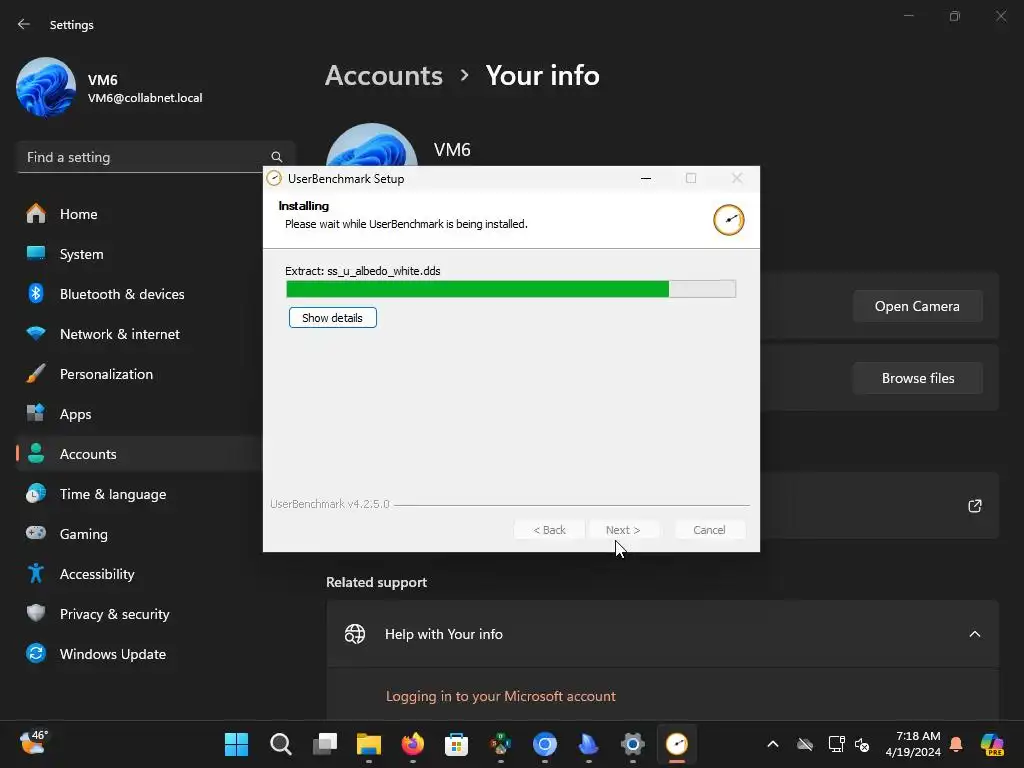Open Time & language settings

tap(138, 494)
